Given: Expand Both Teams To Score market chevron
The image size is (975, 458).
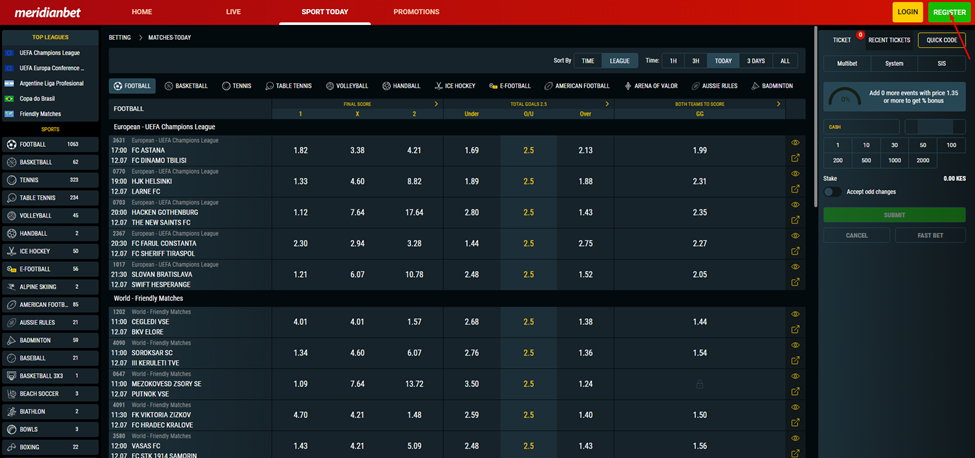Looking at the screenshot, I should 778,104.
